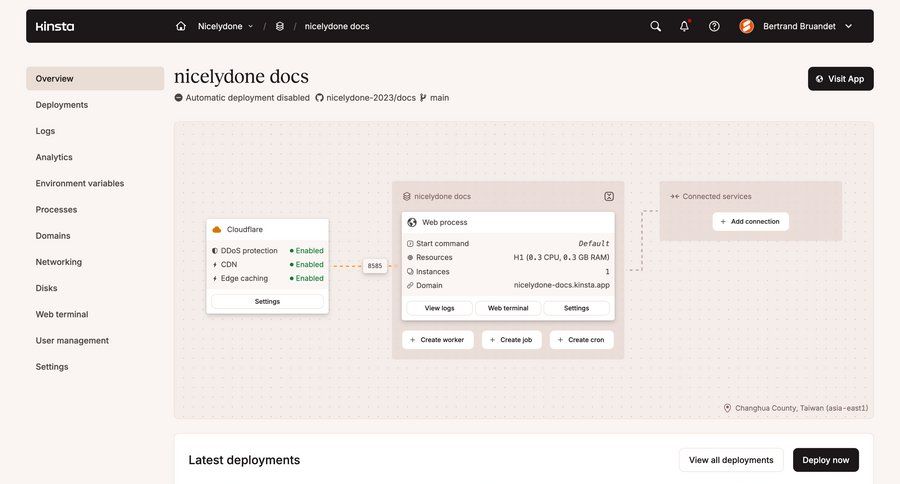Open user account menu chevron
The width and height of the screenshot is (900, 484).
849,26
